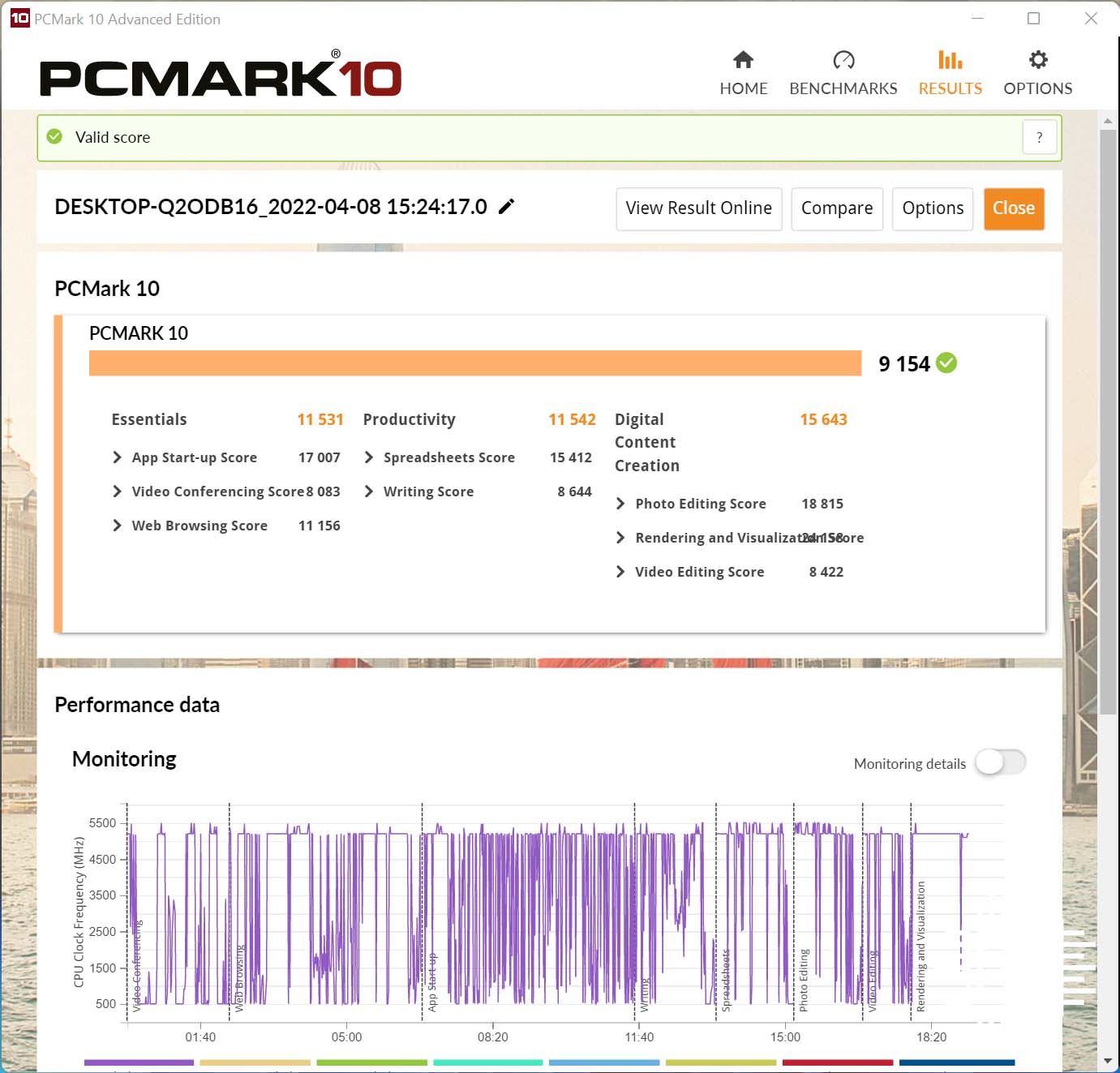Click the Productivity heading
1120x1073 pixels.
(409, 419)
